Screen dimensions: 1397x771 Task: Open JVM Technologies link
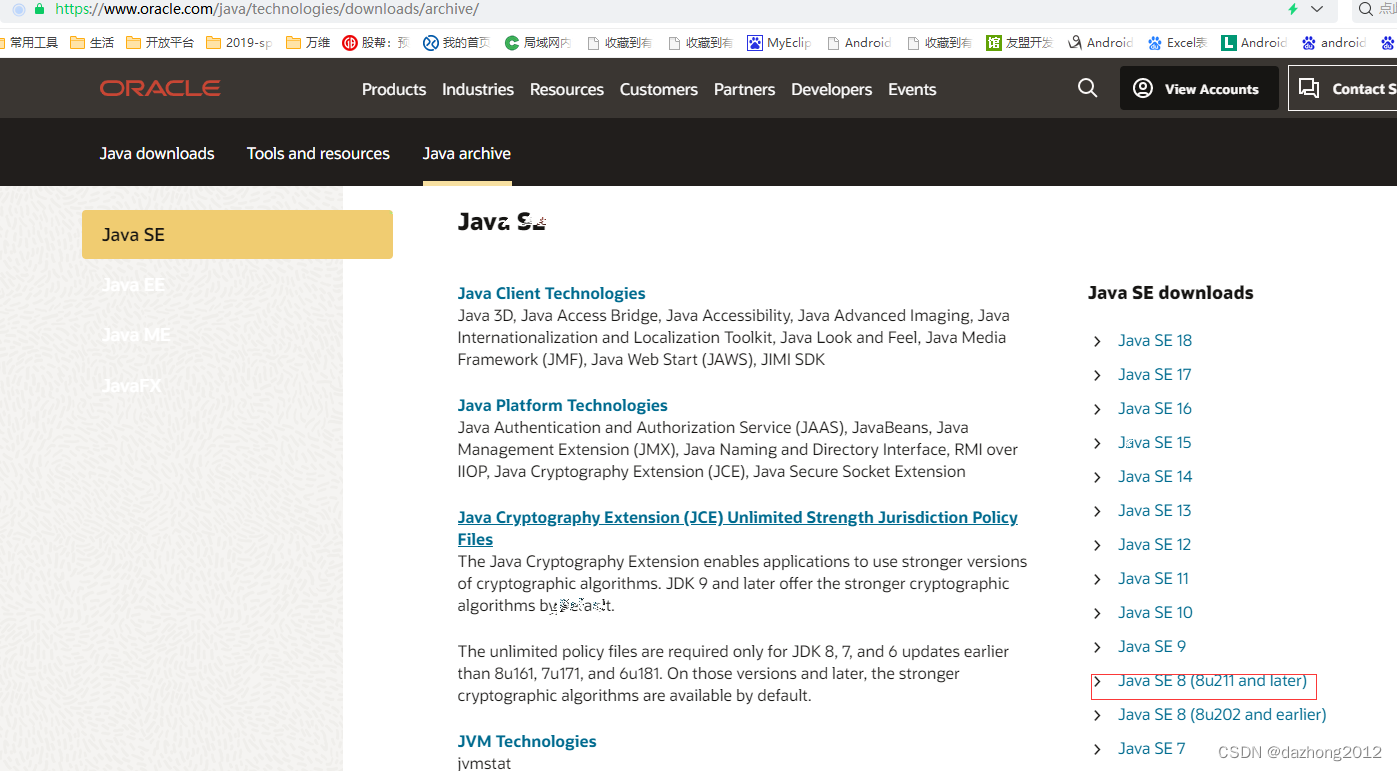(527, 741)
